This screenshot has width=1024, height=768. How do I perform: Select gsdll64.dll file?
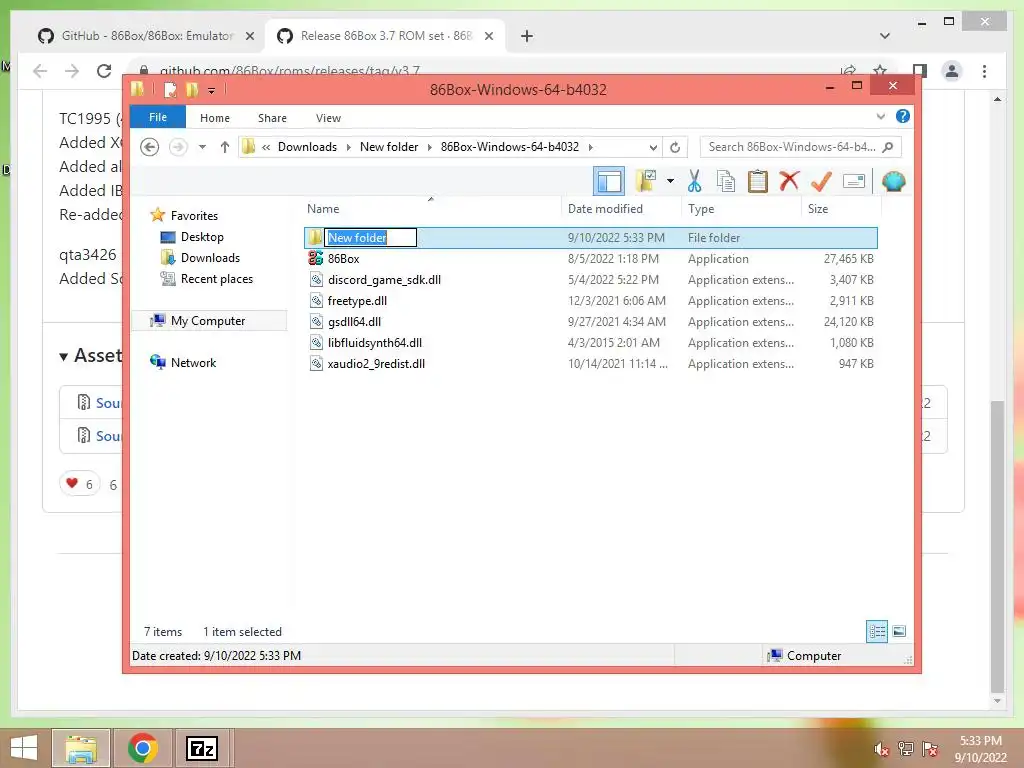point(354,321)
